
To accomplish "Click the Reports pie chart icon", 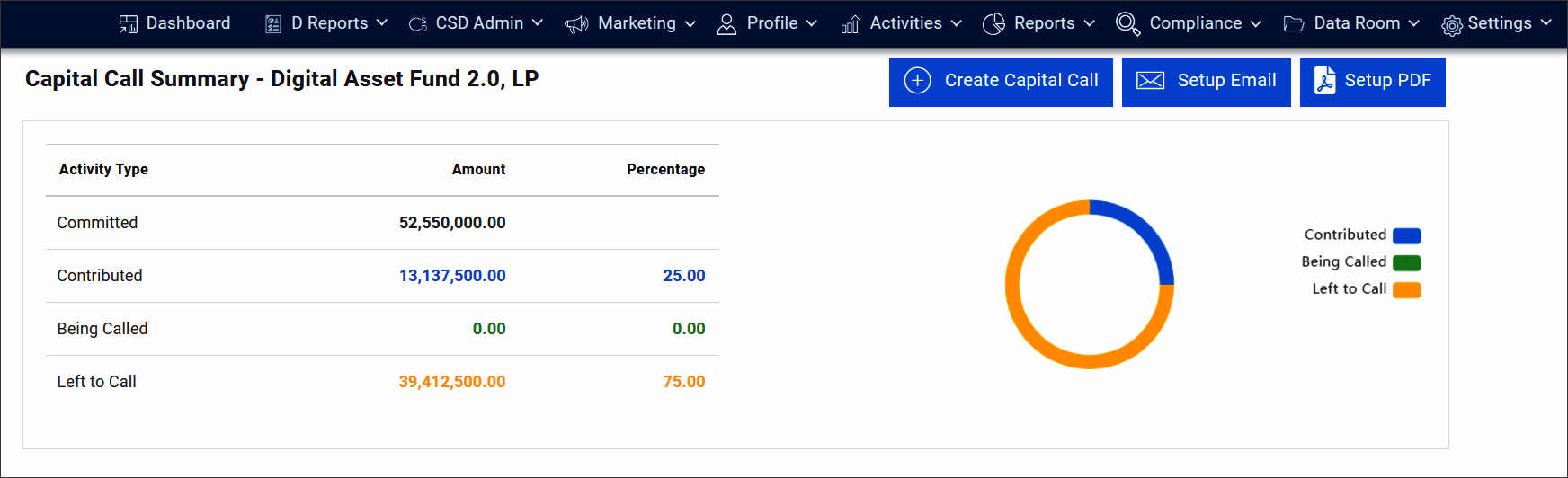I will 993,24.
